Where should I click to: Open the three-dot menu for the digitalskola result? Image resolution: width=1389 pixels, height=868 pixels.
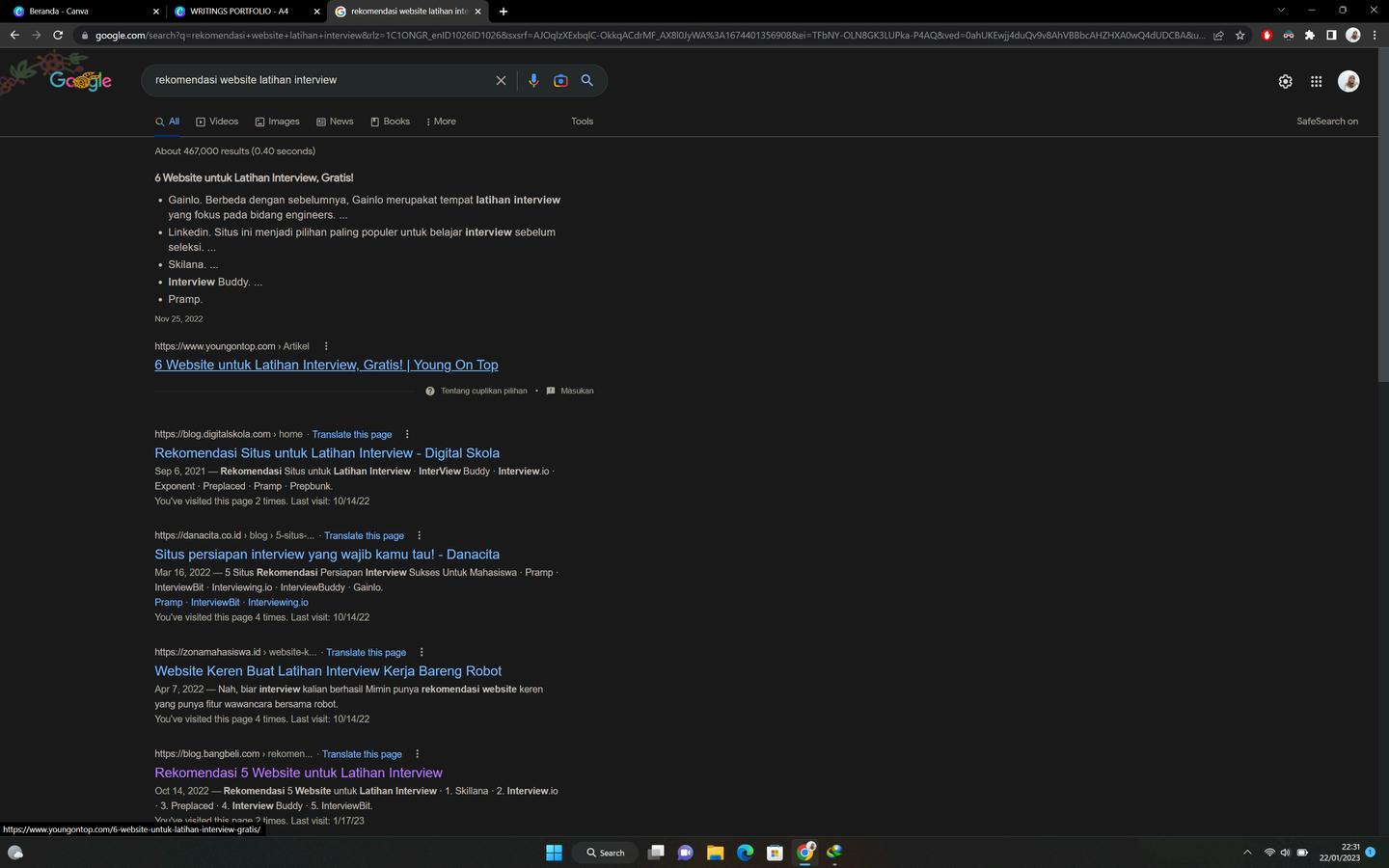click(407, 434)
